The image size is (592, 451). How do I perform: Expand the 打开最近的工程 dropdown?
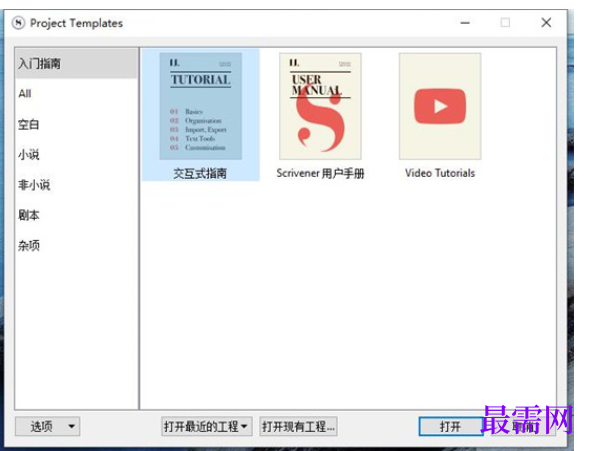(x=207, y=426)
